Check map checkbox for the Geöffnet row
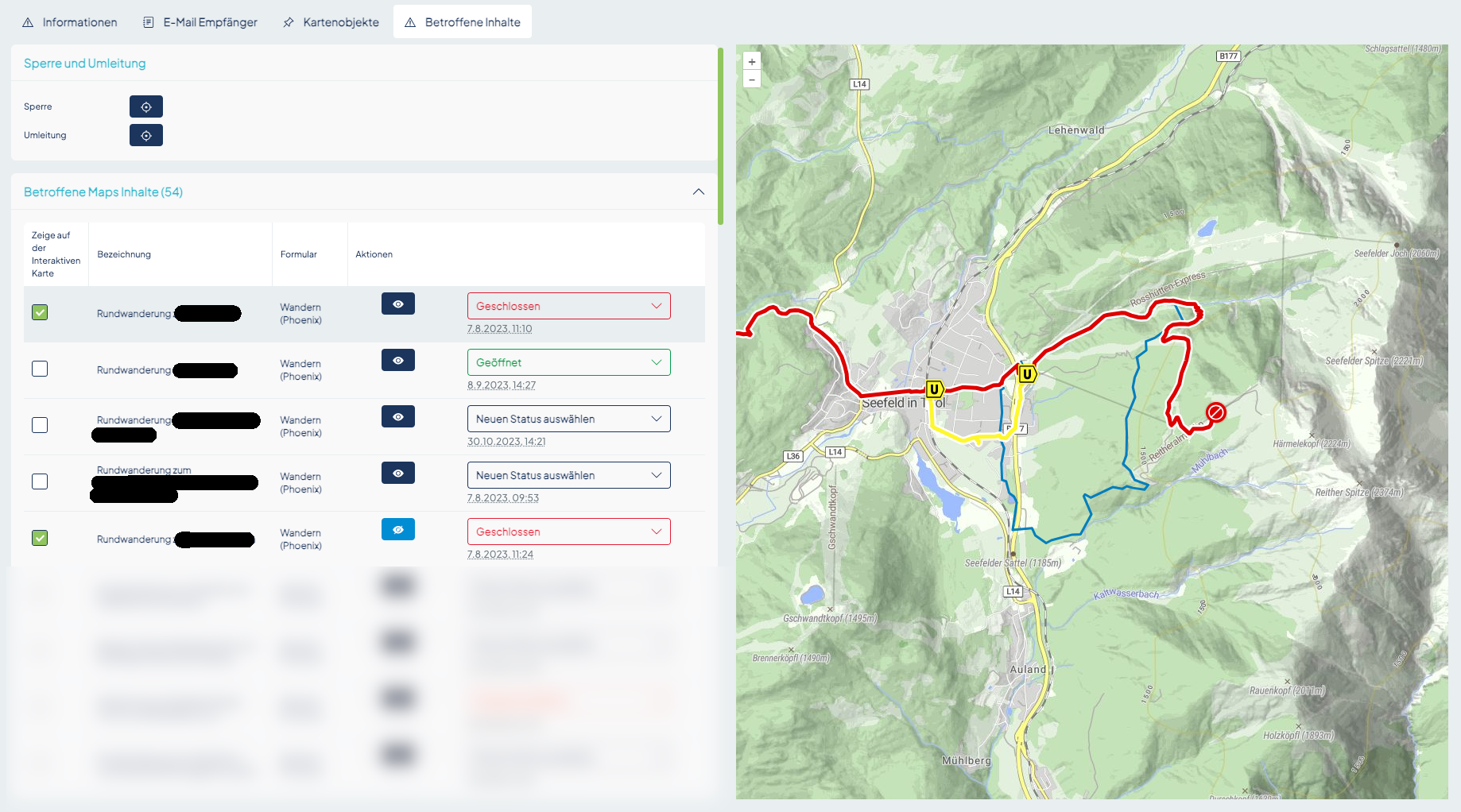The height and width of the screenshot is (812, 1461). coord(40,369)
